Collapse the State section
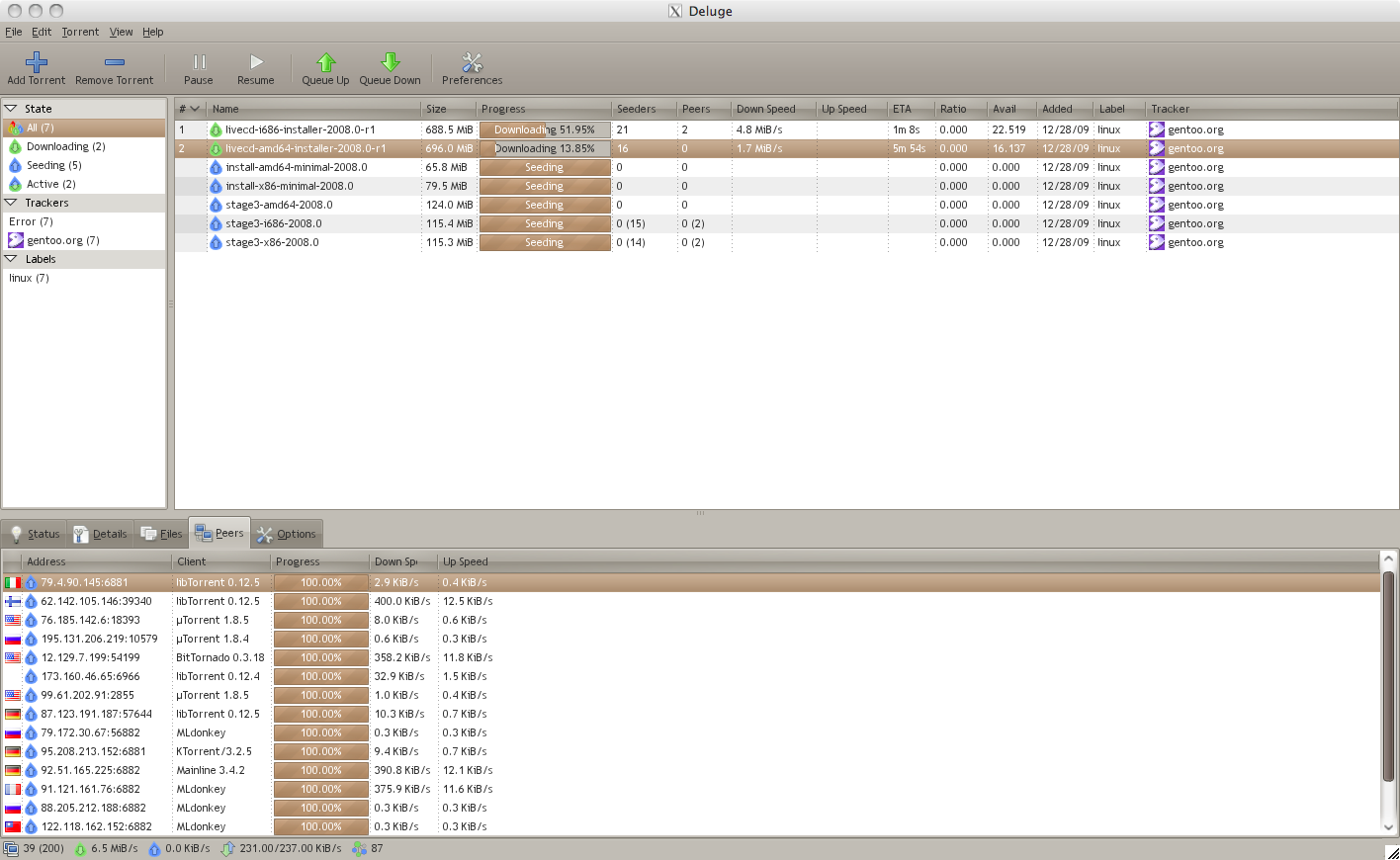The width and height of the screenshot is (1400, 860). click(x=11, y=109)
